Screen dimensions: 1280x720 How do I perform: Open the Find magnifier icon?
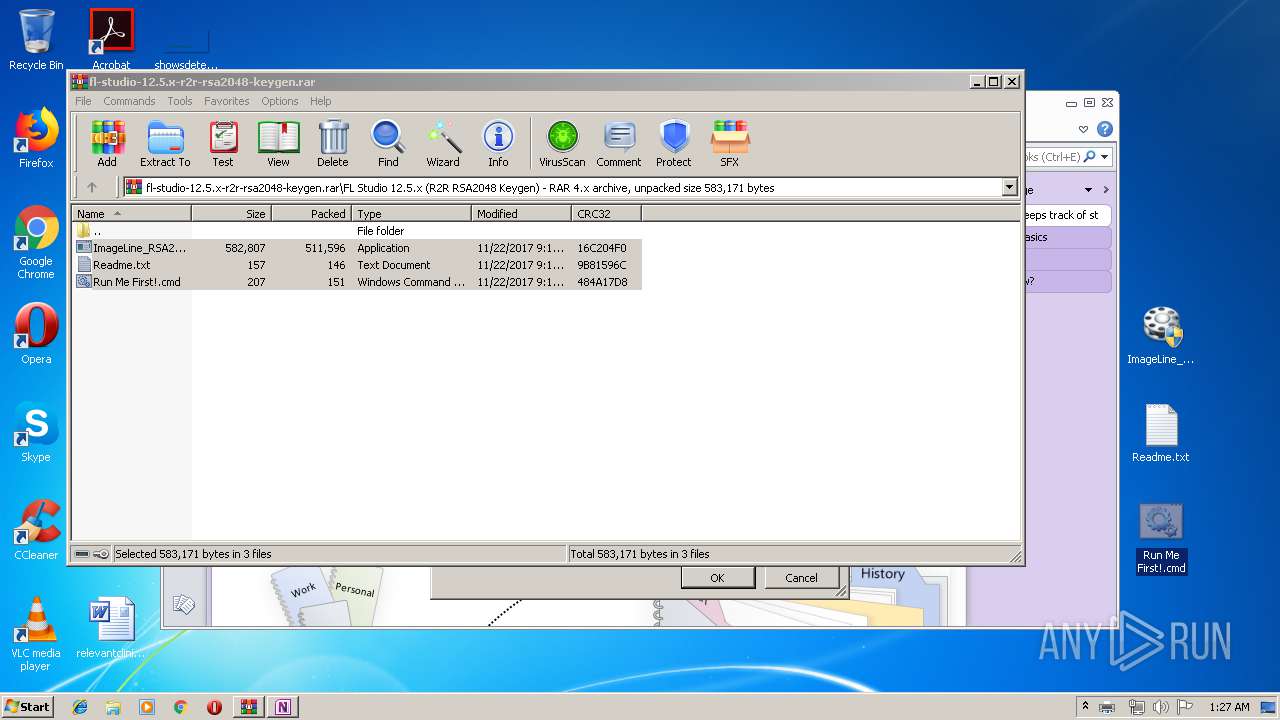click(x=388, y=144)
